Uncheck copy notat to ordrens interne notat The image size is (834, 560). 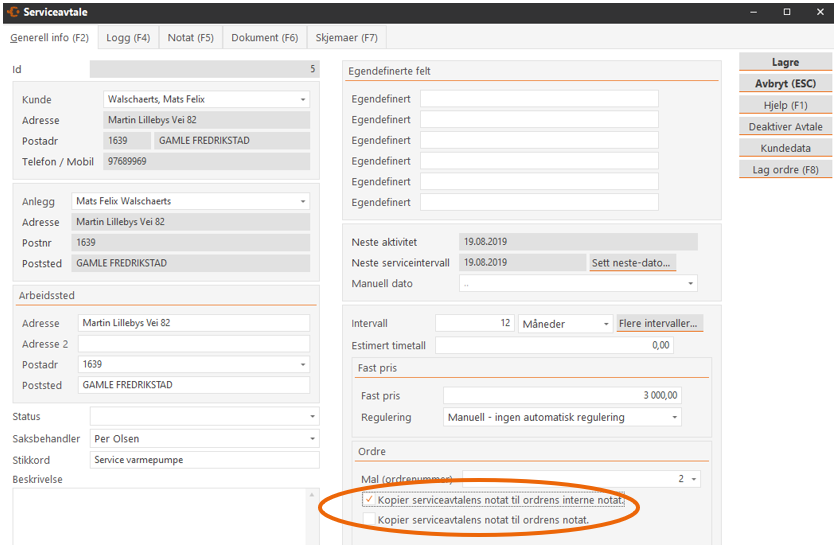369,500
